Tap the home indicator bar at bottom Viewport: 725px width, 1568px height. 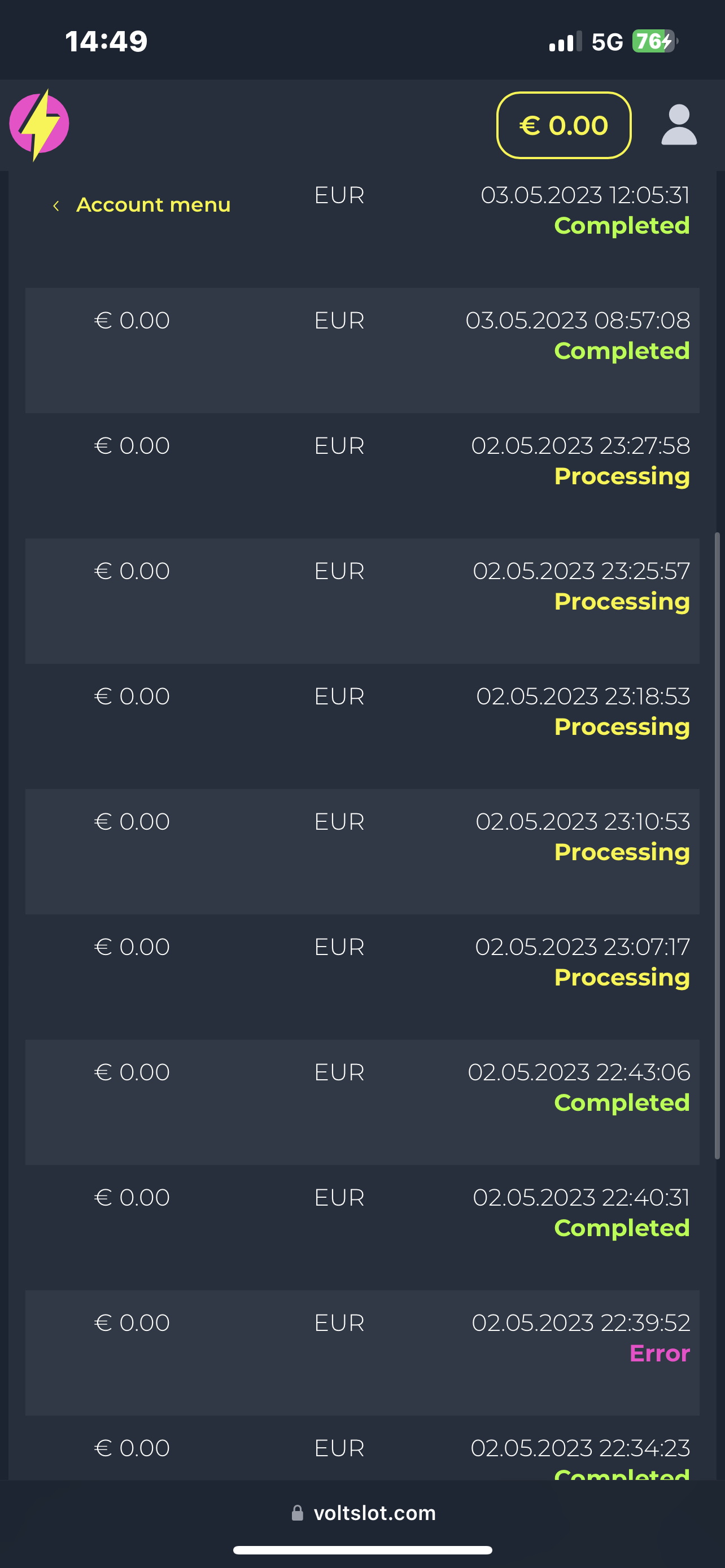pyautogui.click(x=362, y=1550)
